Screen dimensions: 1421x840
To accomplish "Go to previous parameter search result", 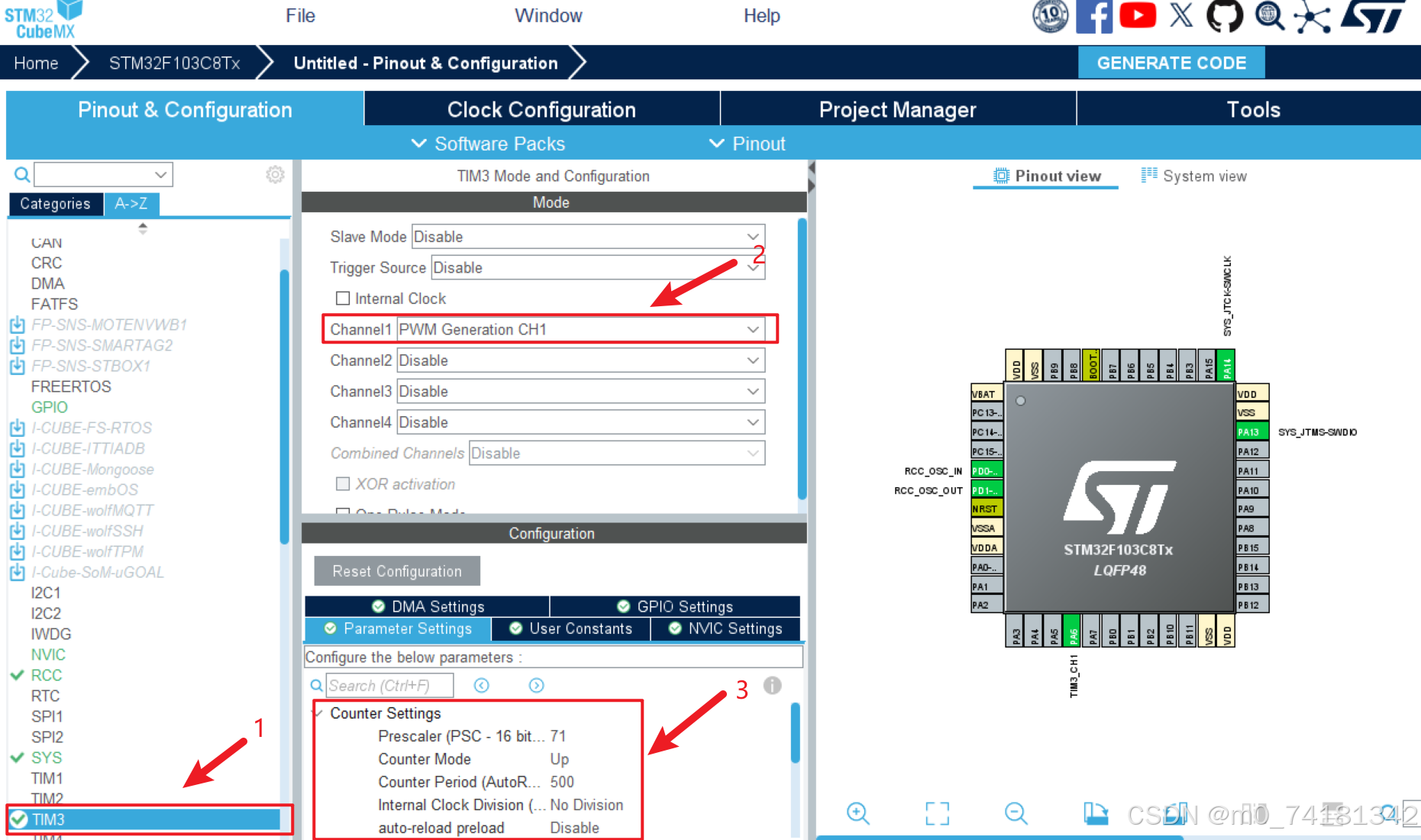I will [x=482, y=686].
